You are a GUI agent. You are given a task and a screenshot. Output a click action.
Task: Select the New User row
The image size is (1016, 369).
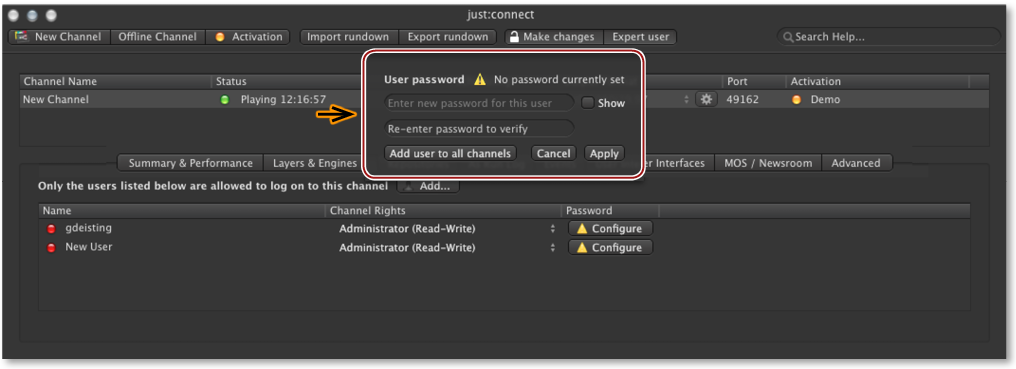click(504, 247)
